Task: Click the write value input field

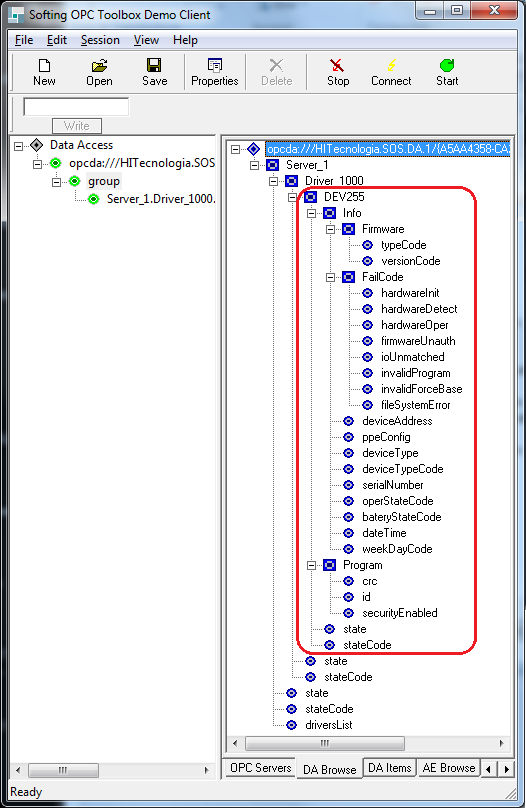Action: [x=76, y=107]
